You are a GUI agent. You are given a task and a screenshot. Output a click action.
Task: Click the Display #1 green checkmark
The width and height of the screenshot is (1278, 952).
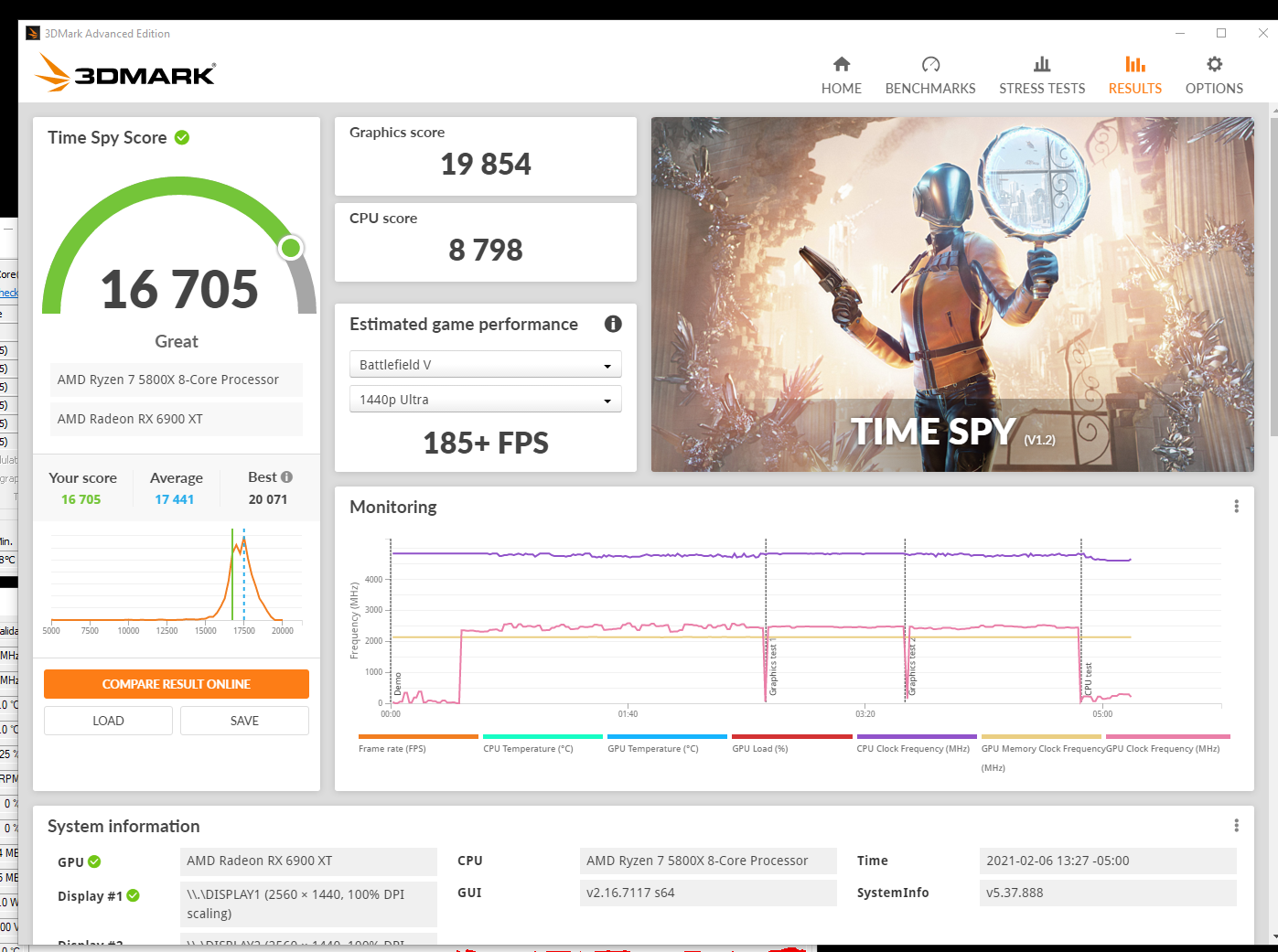click(x=134, y=895)
